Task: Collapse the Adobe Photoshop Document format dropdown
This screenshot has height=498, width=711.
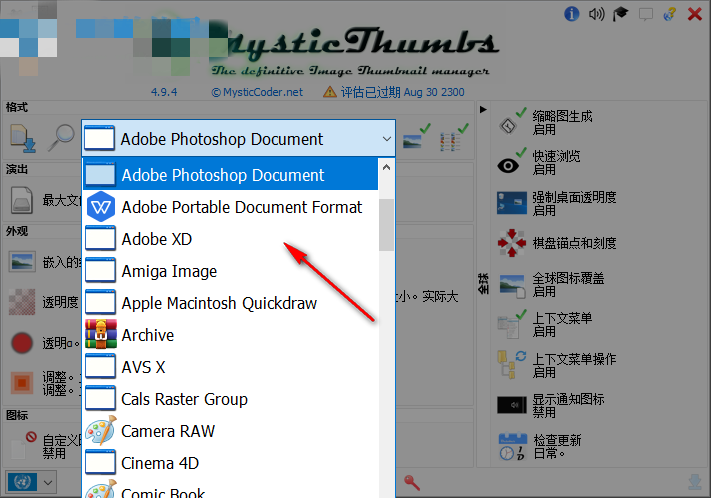Action: point(386,139)
